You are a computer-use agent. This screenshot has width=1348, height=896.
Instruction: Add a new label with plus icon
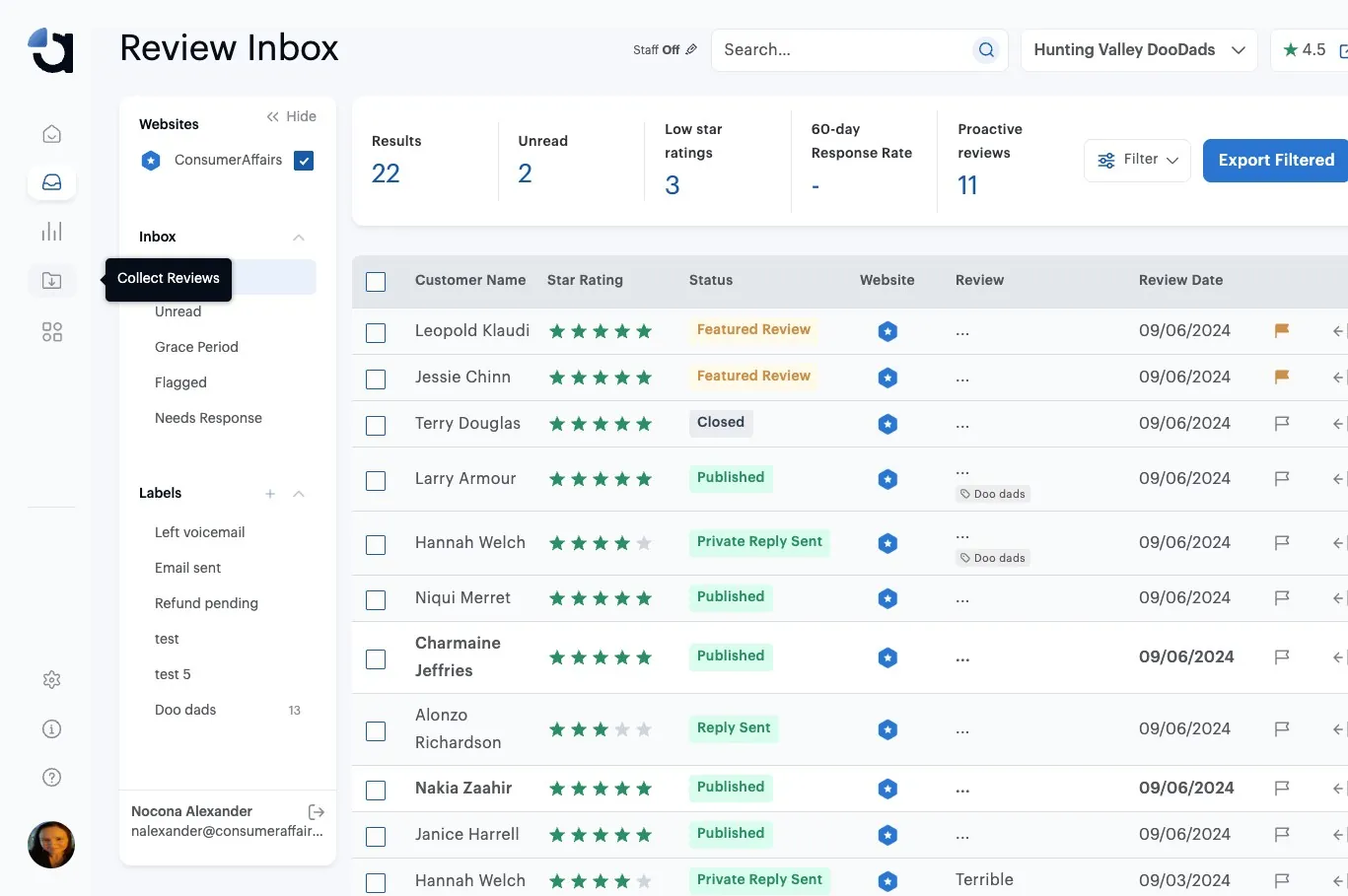[x=270, y=494]
